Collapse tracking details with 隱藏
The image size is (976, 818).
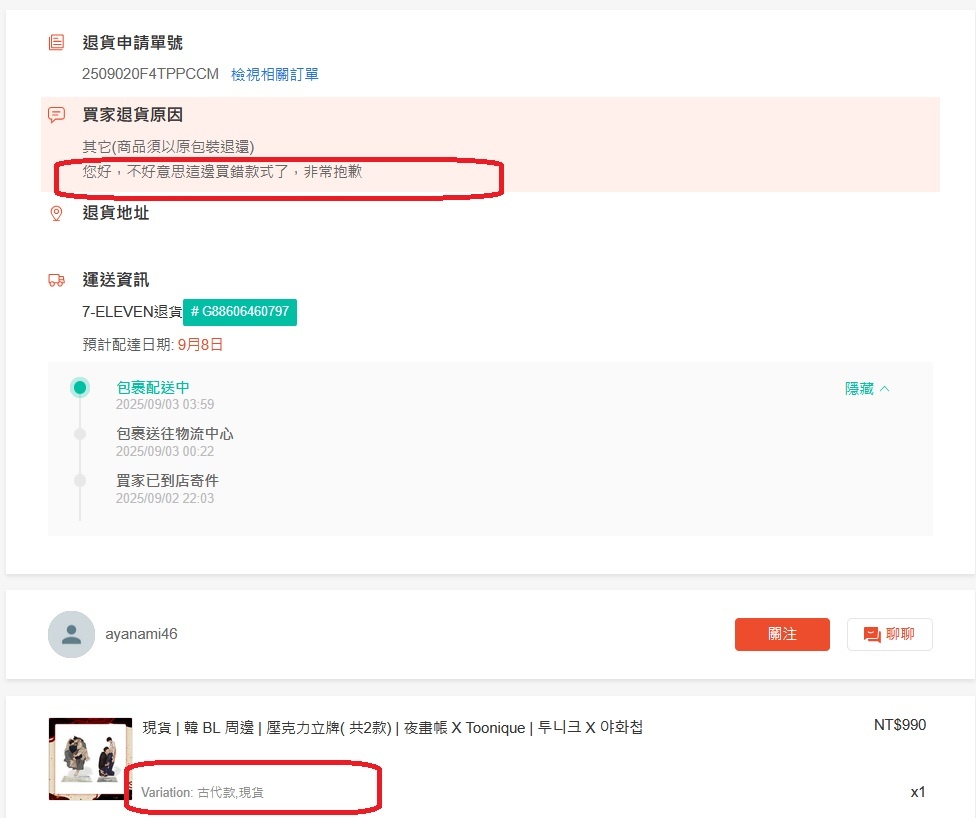pos(867,388)
